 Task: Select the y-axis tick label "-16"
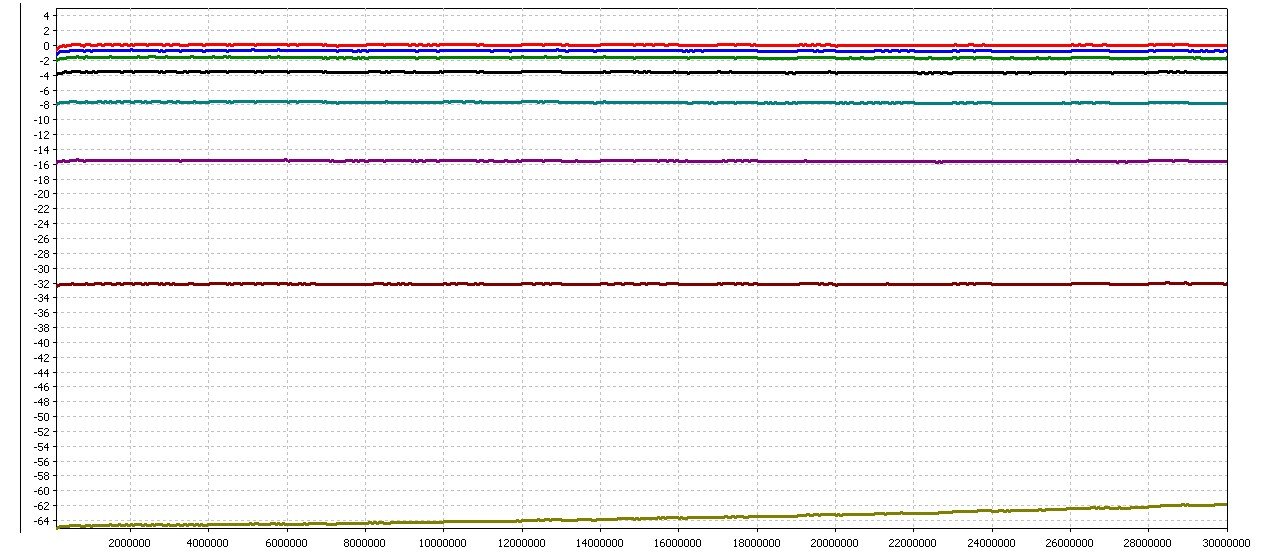pos(41,164)
